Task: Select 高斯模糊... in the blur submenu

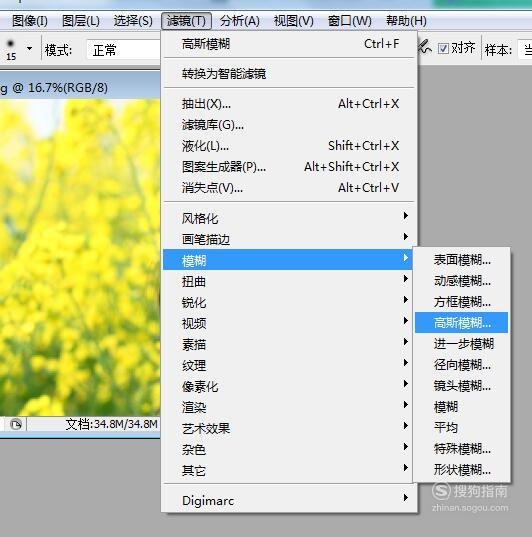Action: click(x=461, y=323)
